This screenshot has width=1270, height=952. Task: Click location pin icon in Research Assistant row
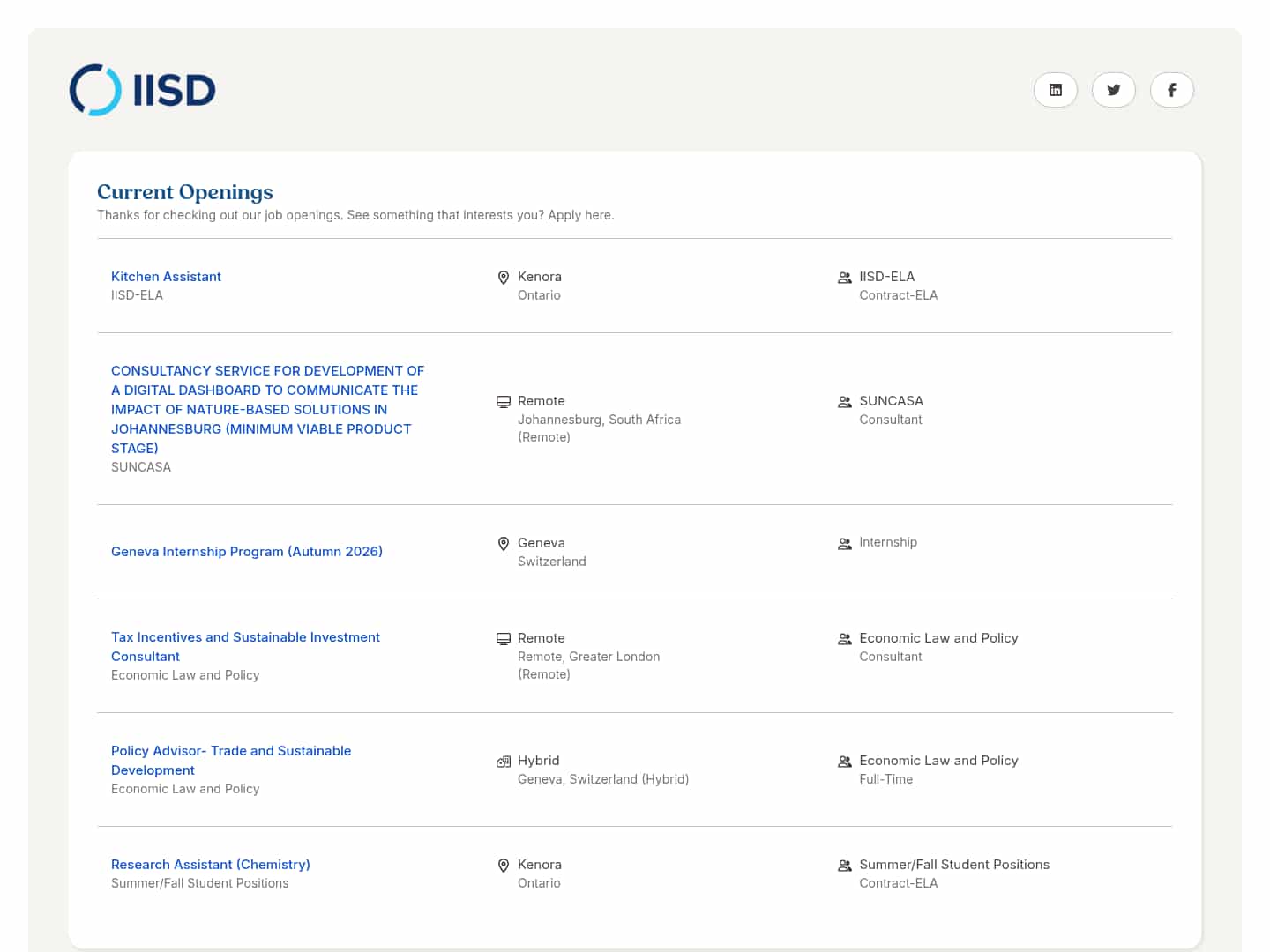click(504, 866)
